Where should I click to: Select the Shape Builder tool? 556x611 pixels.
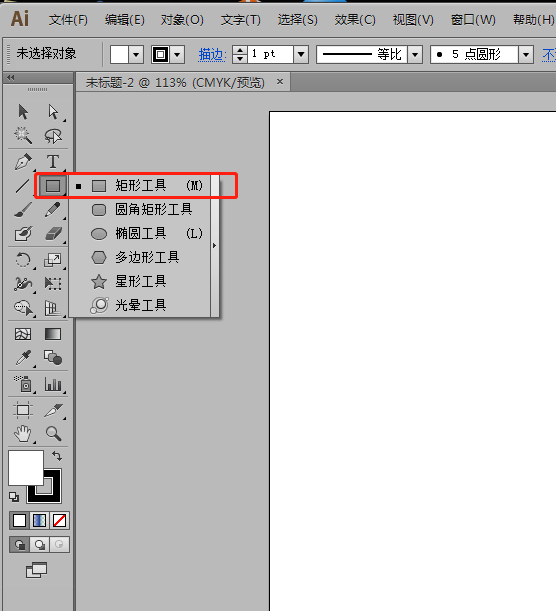(23, 307)
